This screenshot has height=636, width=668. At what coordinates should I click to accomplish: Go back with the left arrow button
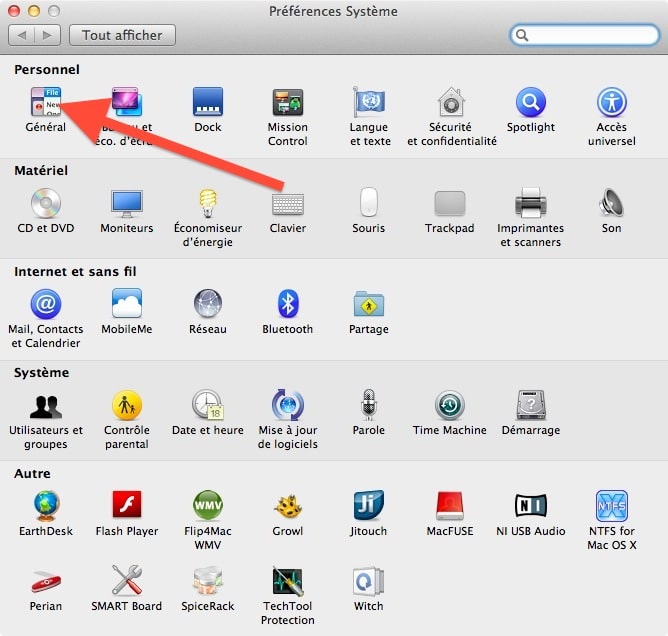click(x=21, y=35)
